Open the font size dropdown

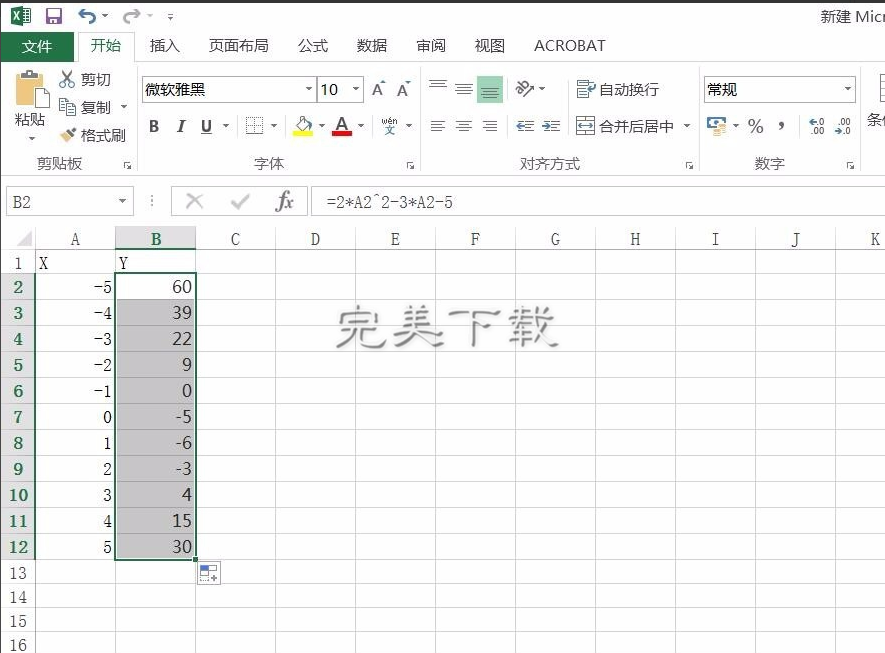356,89
